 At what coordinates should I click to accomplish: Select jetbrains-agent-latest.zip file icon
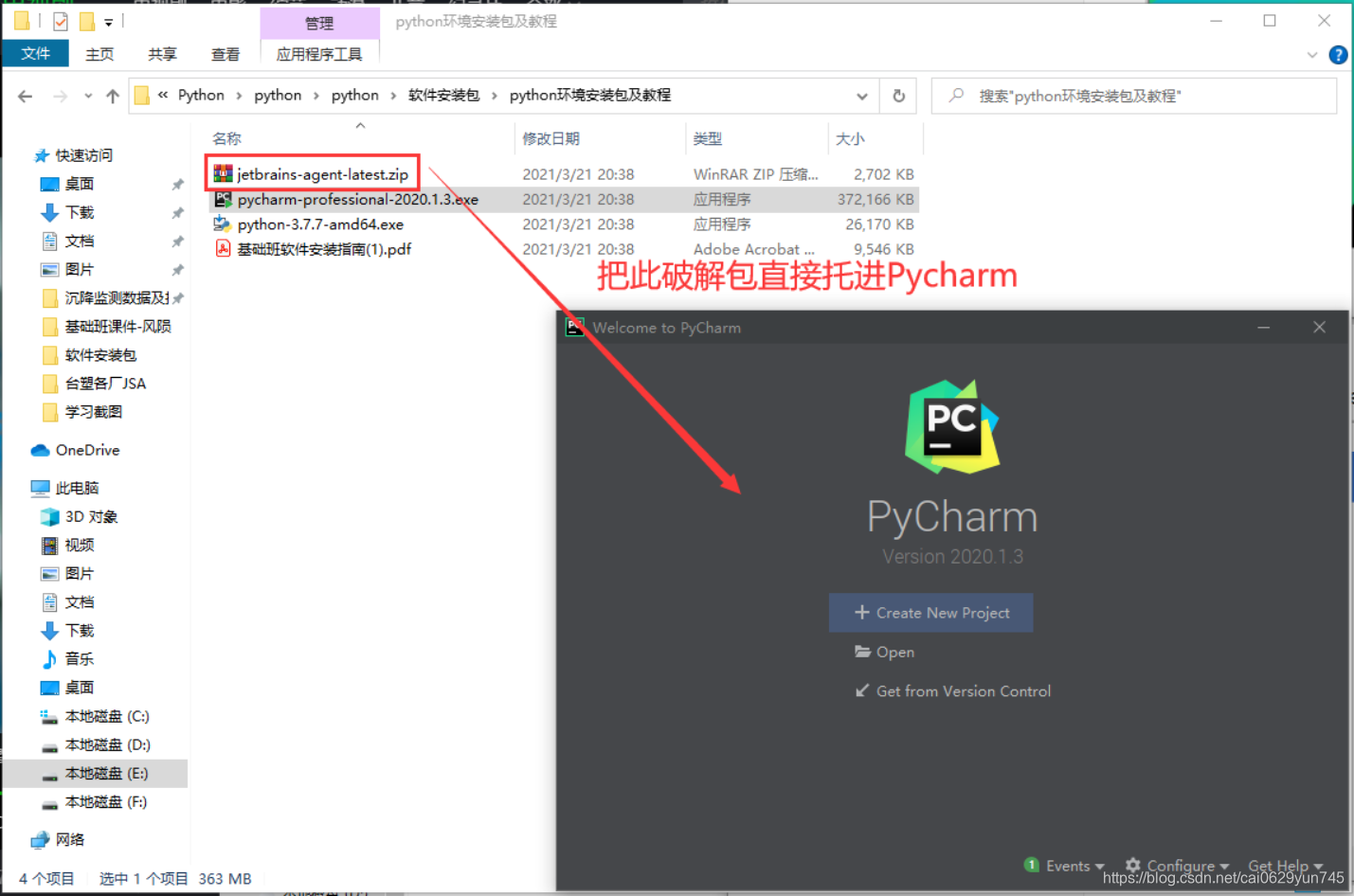pyautogui.click(x=223, y=174)
